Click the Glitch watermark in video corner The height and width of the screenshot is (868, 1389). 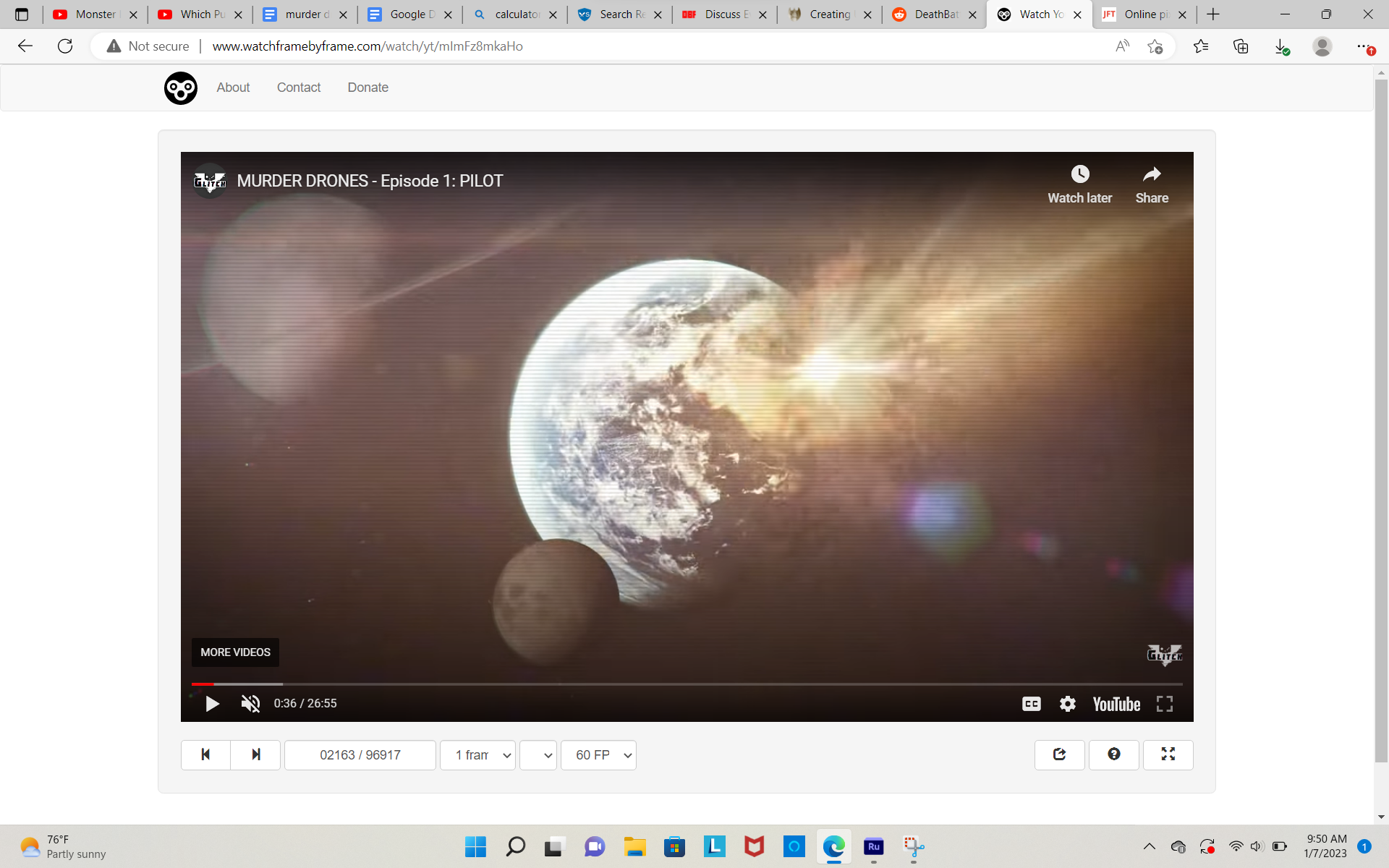tap(1164, 655)
